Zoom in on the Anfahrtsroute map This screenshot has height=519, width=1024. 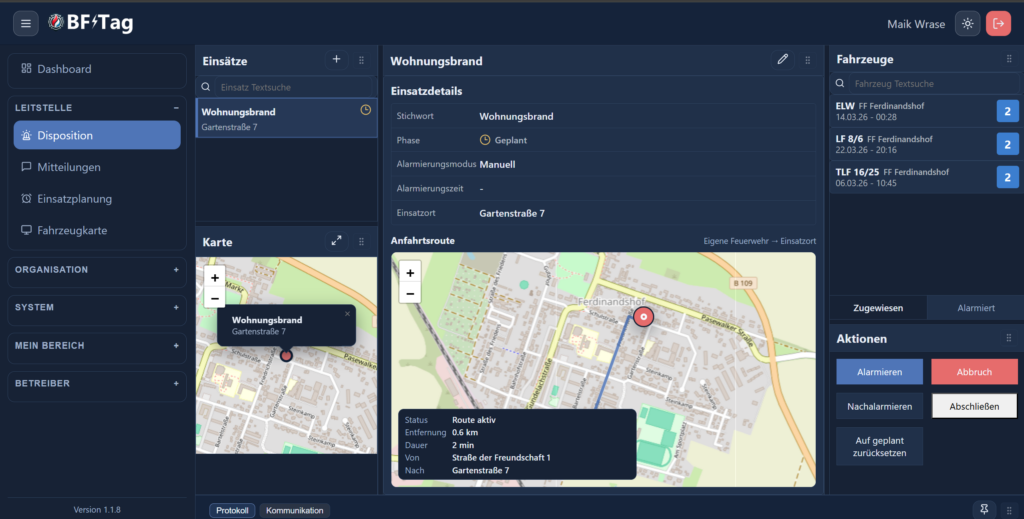tap(410, 272)
